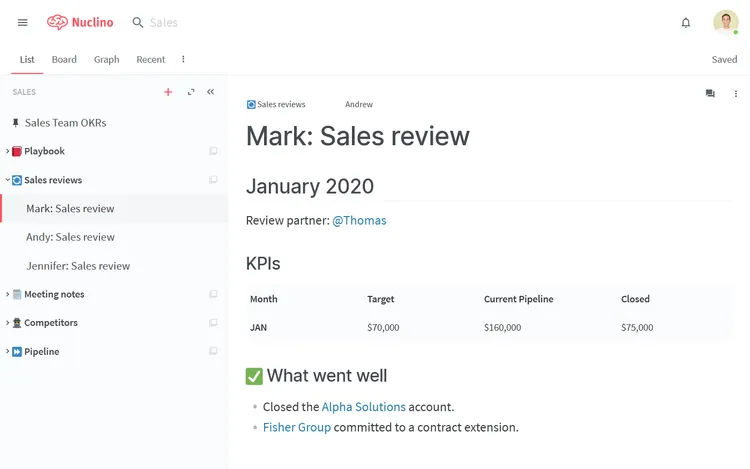
Task: Click the Nuclino brain logo
Action: [57, 22]
